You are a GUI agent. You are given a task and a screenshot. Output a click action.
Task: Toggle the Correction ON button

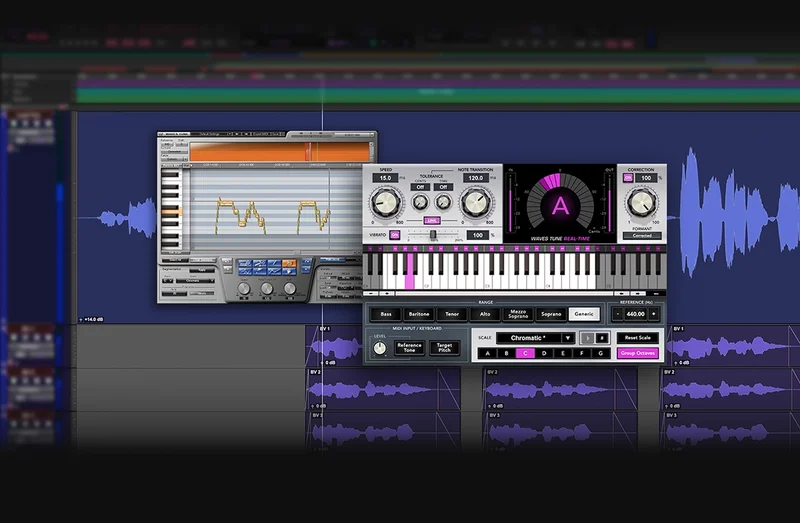coord(628,178)
